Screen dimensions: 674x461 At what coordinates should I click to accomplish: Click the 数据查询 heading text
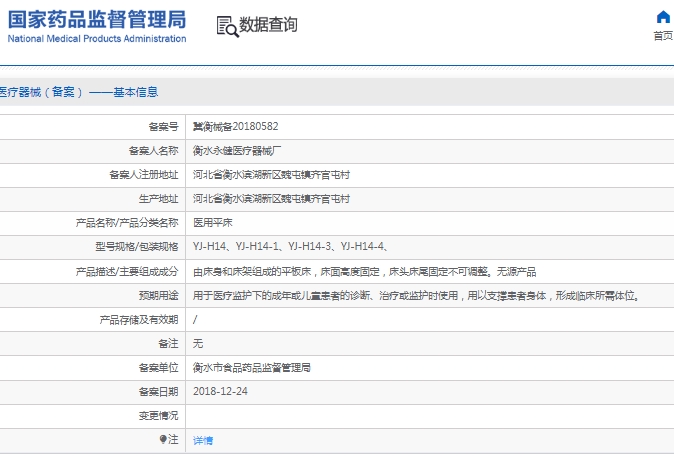click(268, 25)
